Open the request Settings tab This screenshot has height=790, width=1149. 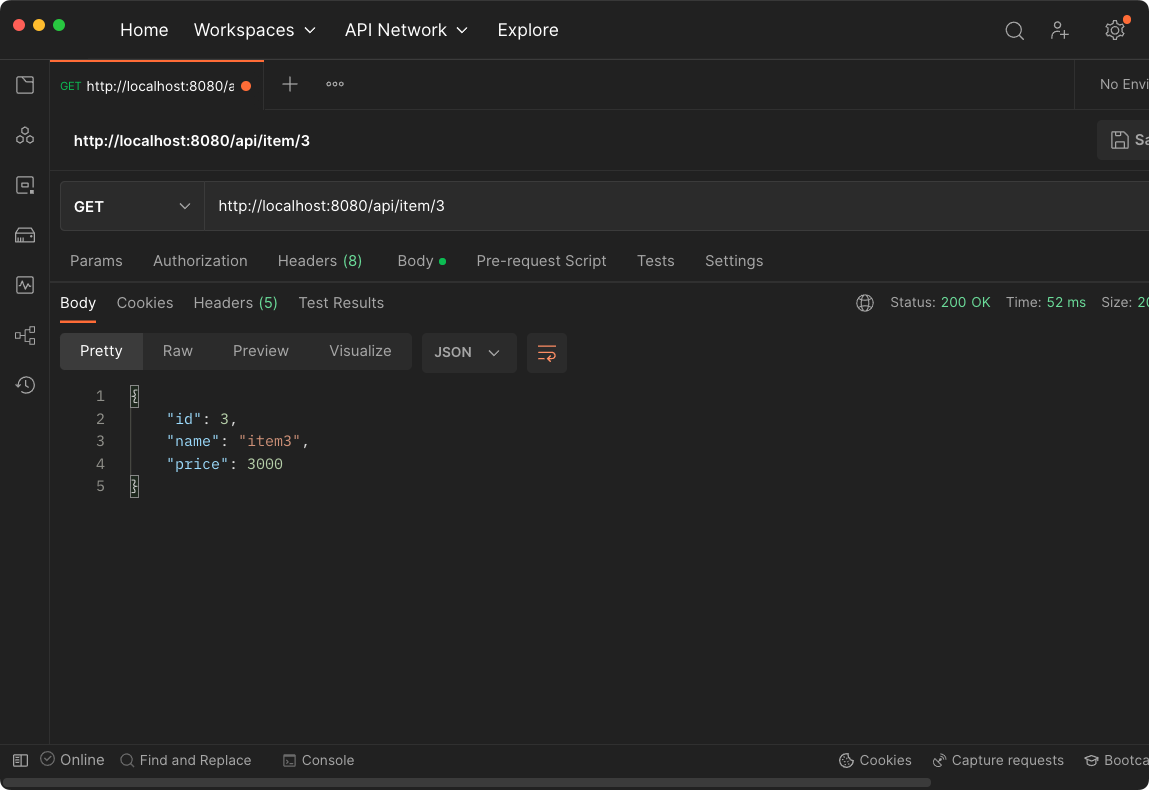point(734,261)
